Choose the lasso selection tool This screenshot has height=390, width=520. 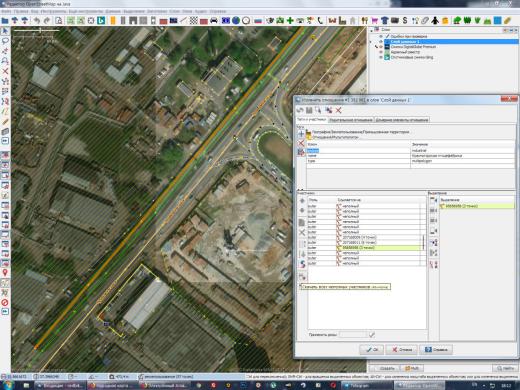5,41
